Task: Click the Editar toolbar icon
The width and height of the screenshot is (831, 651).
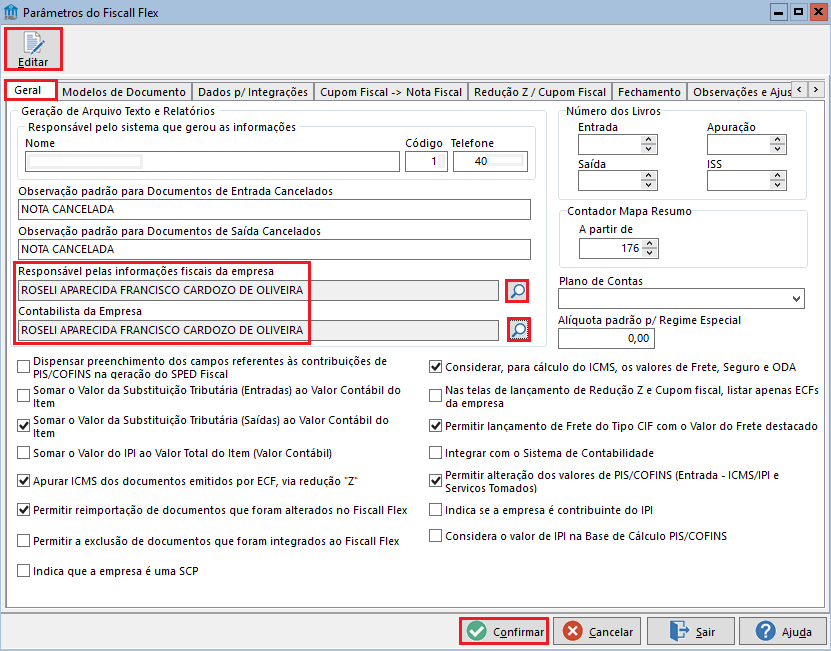Action: pos(33,49)
